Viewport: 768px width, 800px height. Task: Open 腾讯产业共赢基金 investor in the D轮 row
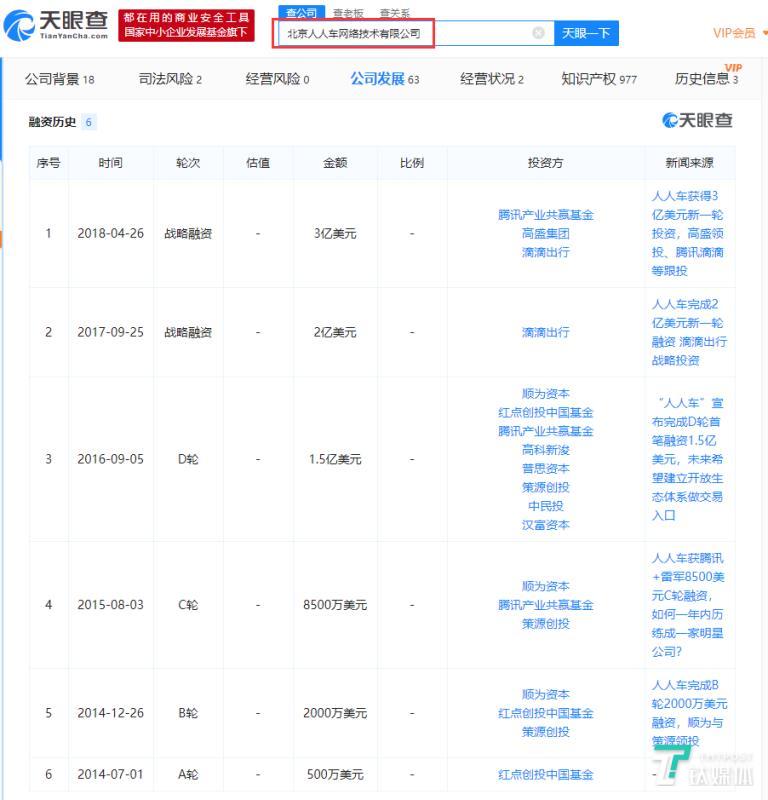click(x=546, y=431)
